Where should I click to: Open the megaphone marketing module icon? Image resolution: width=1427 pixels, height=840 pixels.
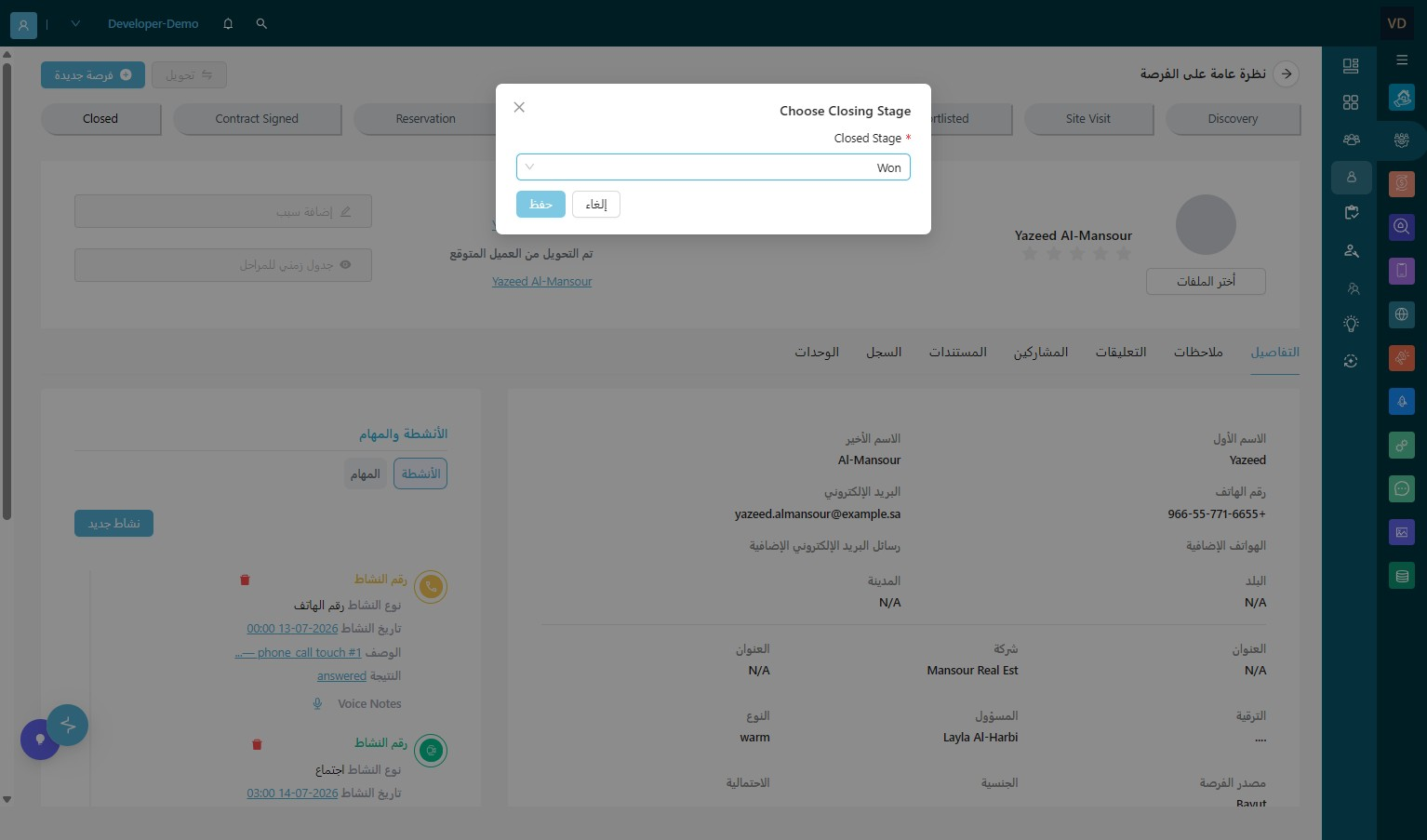point(1402,357)
